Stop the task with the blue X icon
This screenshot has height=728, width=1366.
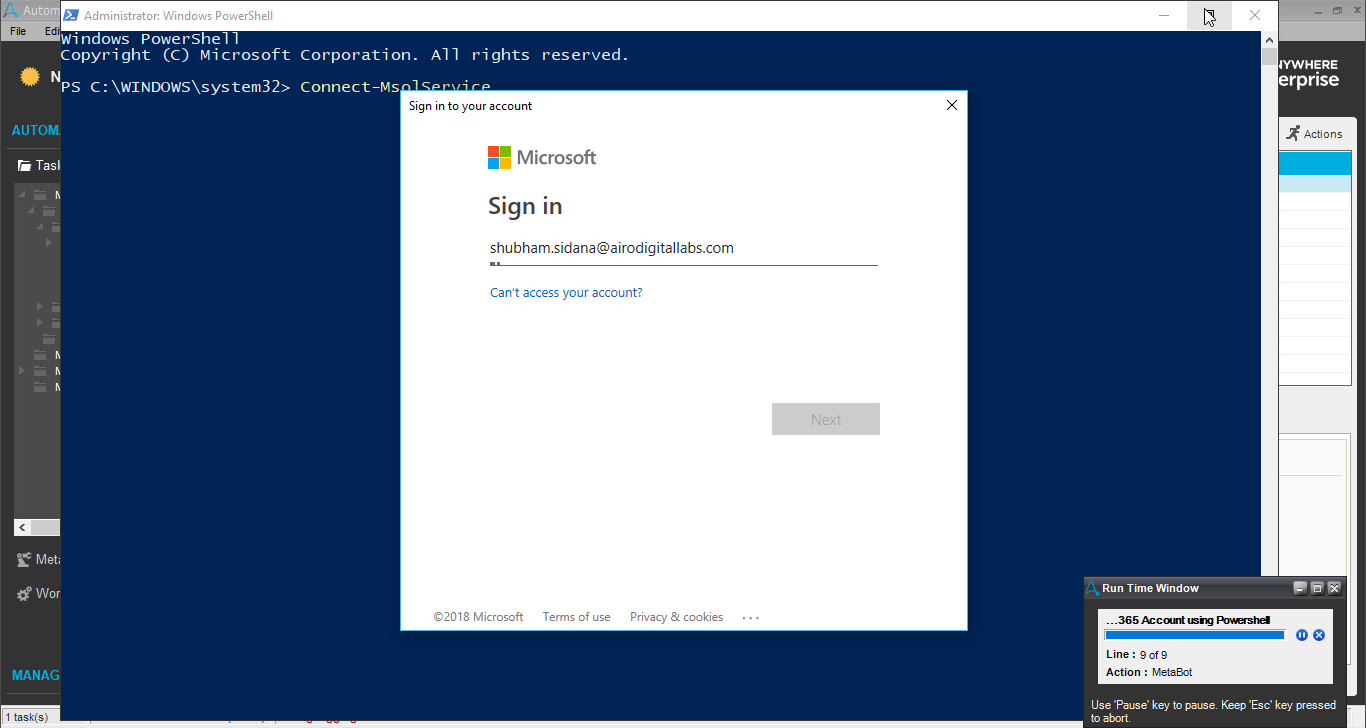1319,635
